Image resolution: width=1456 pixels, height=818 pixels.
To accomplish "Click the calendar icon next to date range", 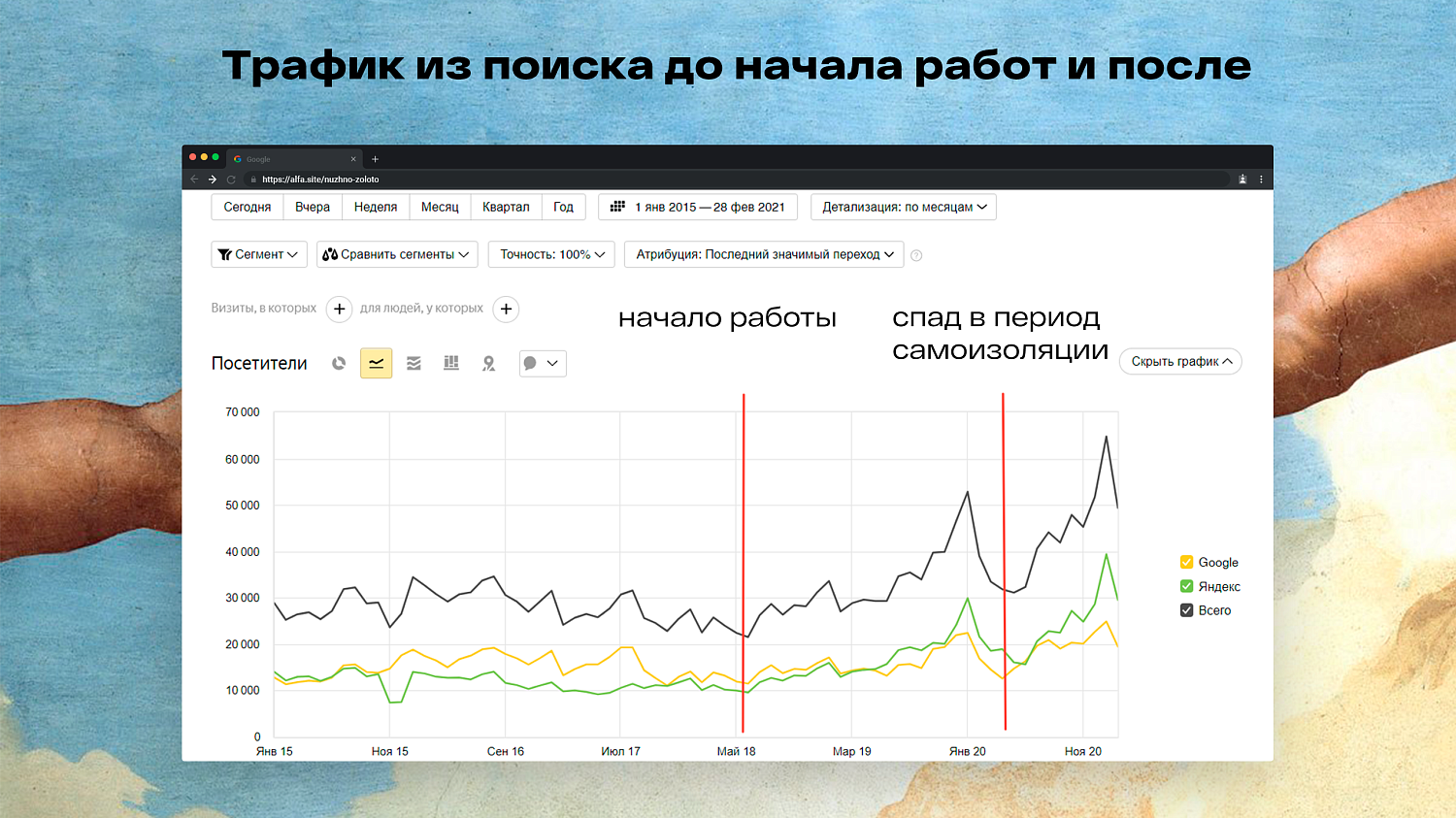I will 618,207.
